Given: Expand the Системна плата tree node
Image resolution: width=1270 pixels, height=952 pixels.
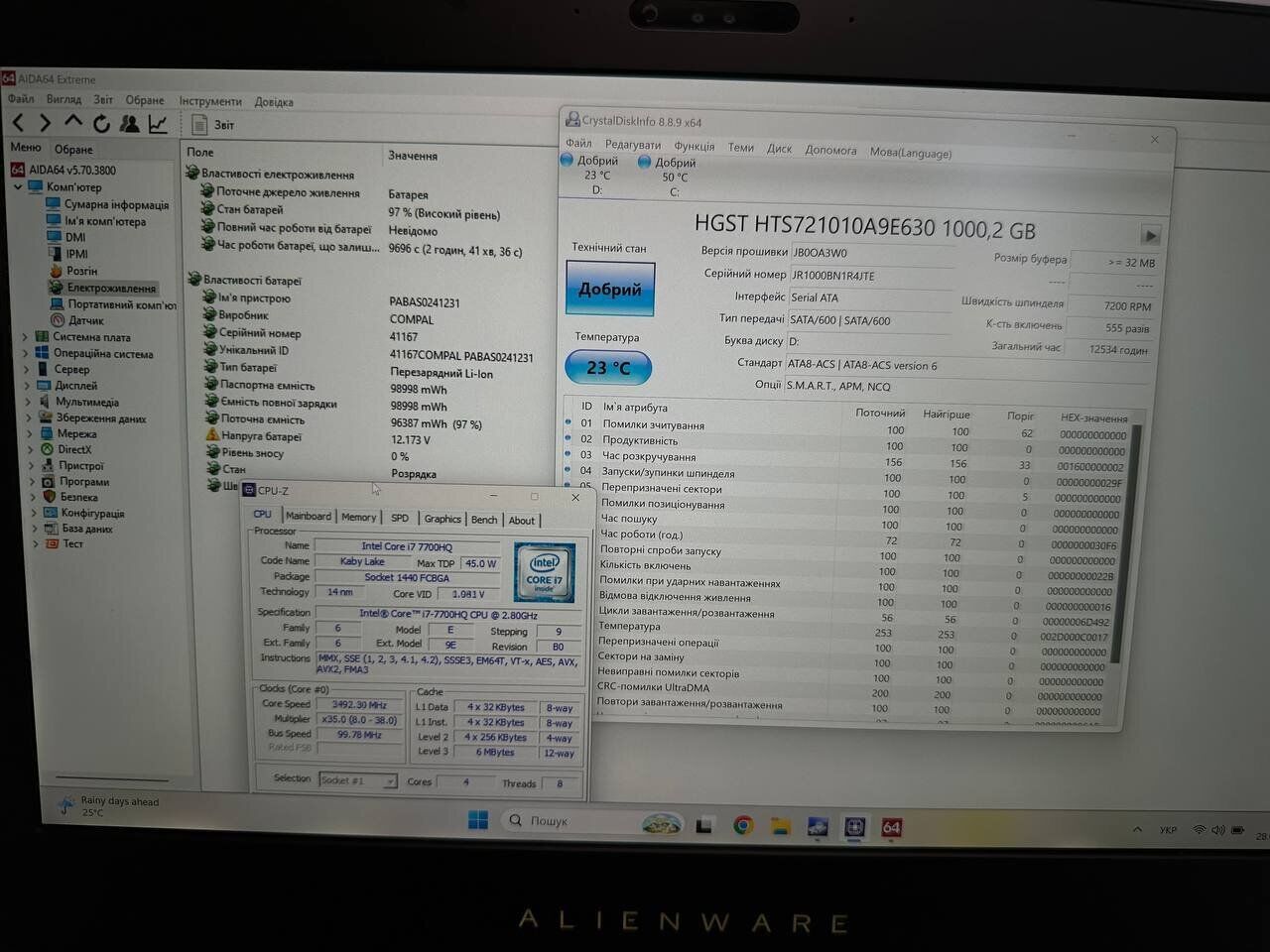Looking at the screenshot, I should tap(26, 337).
